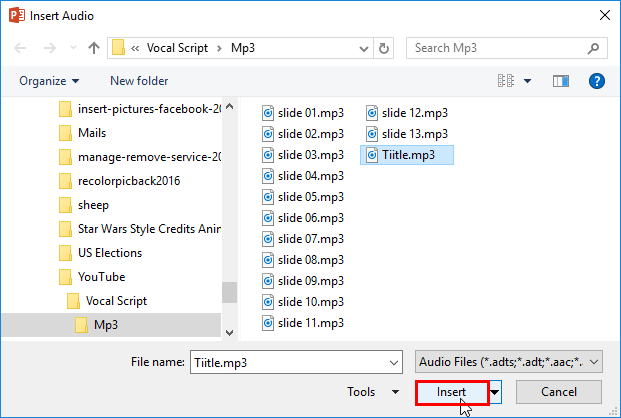Create a New folder
The width and height of the screenshot is (621, 418).
139,81
